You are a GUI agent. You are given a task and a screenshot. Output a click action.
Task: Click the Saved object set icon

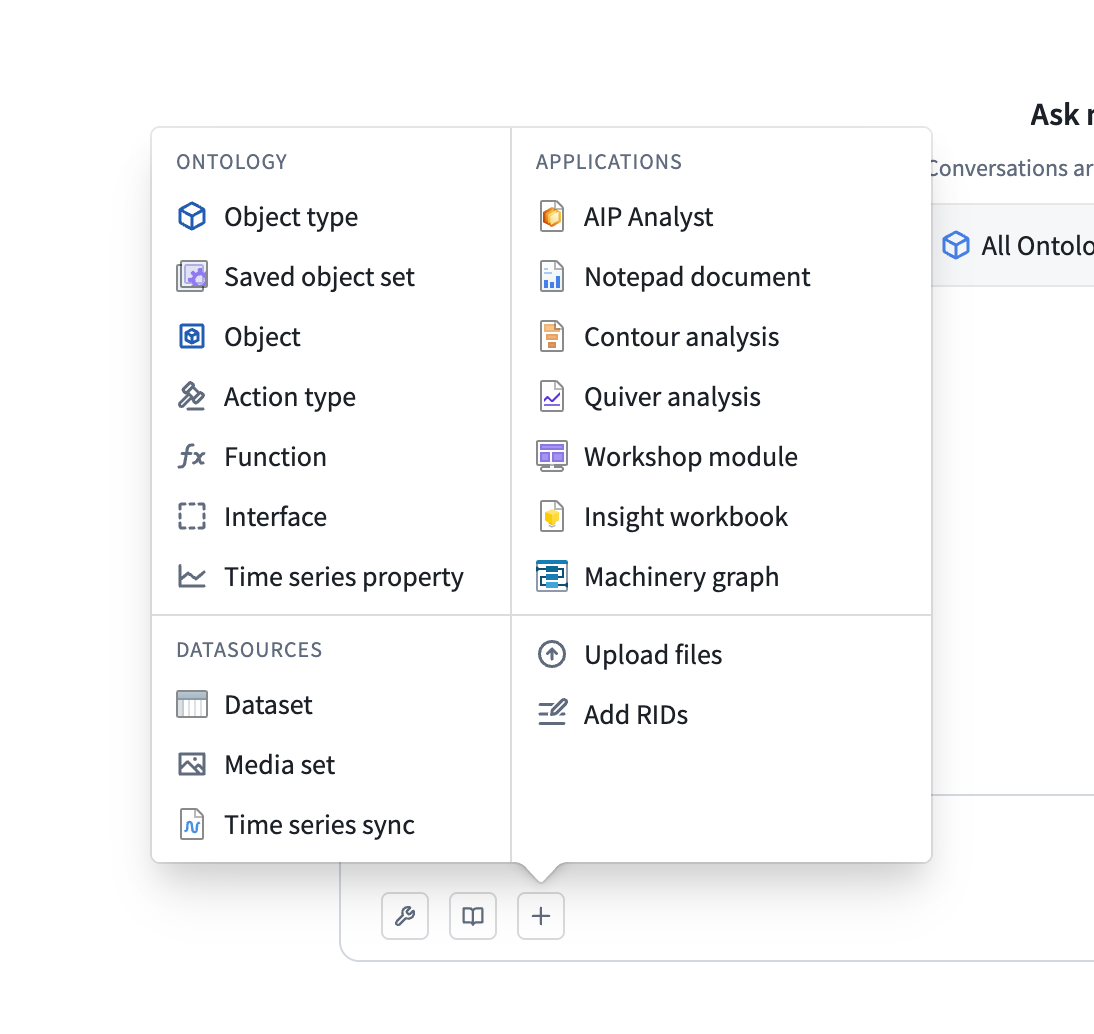pyautogui.click(x=192, y=276)
